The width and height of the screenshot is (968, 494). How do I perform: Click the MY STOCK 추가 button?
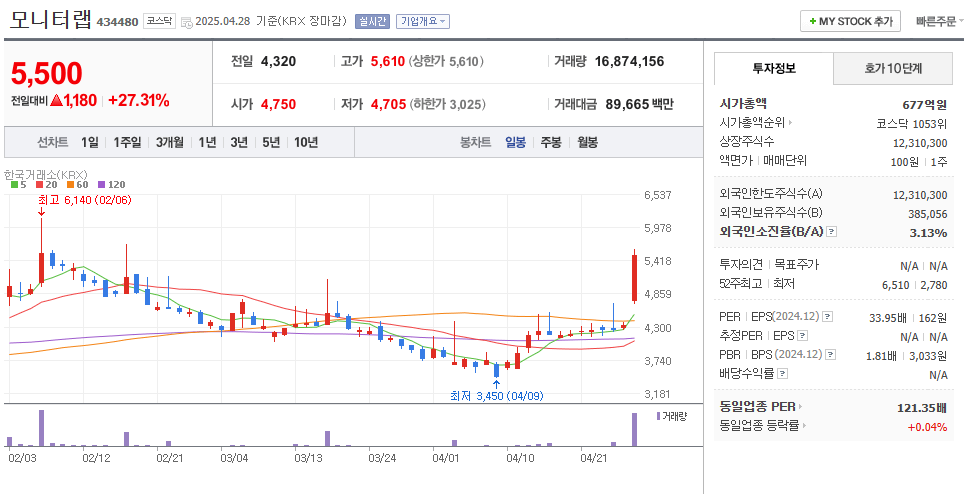[x=851, y=21]
